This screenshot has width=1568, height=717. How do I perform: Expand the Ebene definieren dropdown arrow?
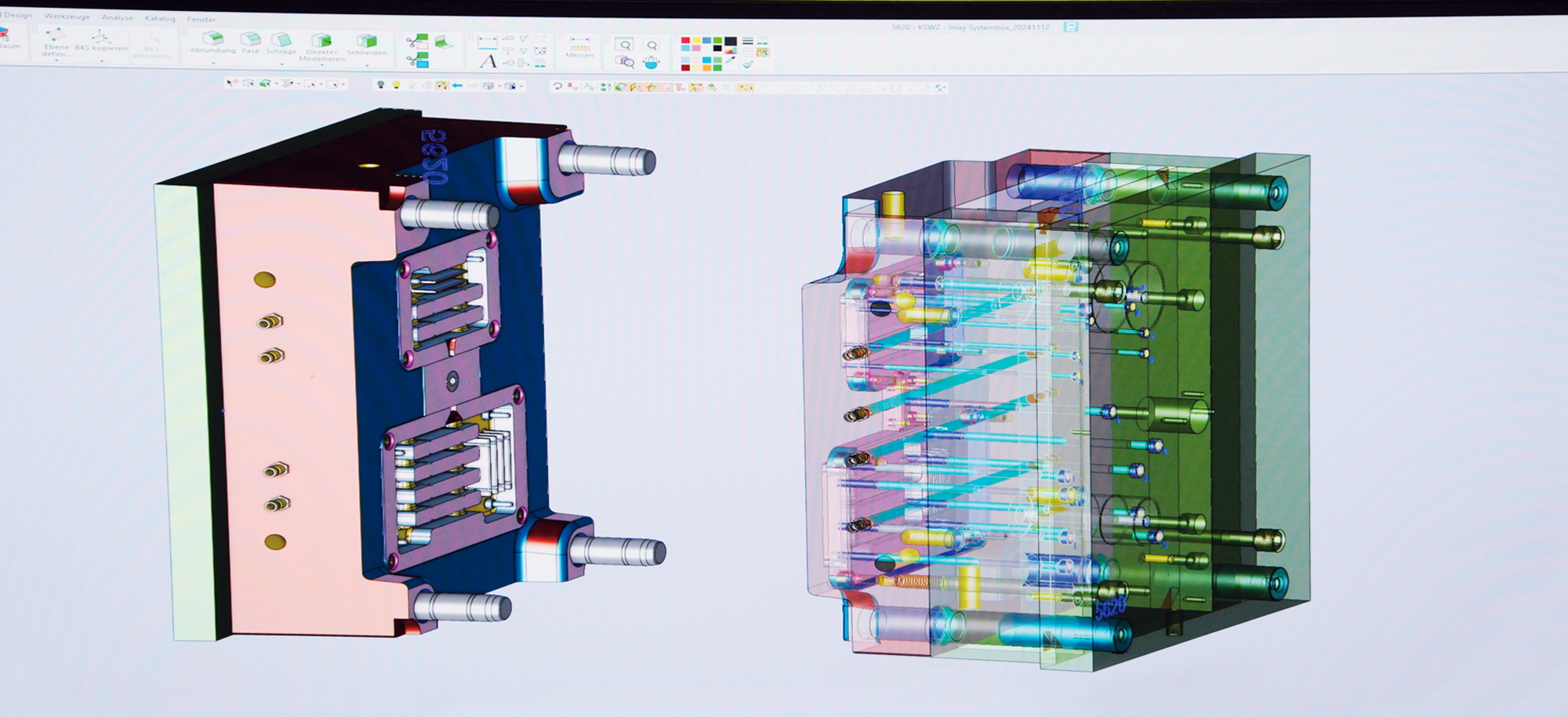pyautogui.click(x=56, y=61)
